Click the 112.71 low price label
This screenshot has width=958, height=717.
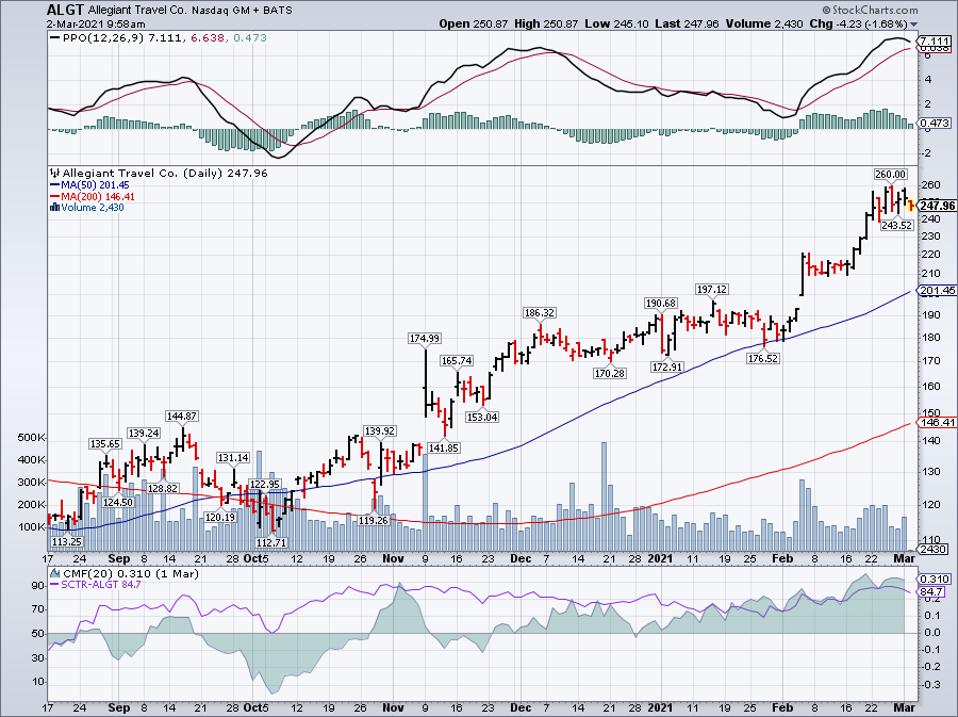271,542
